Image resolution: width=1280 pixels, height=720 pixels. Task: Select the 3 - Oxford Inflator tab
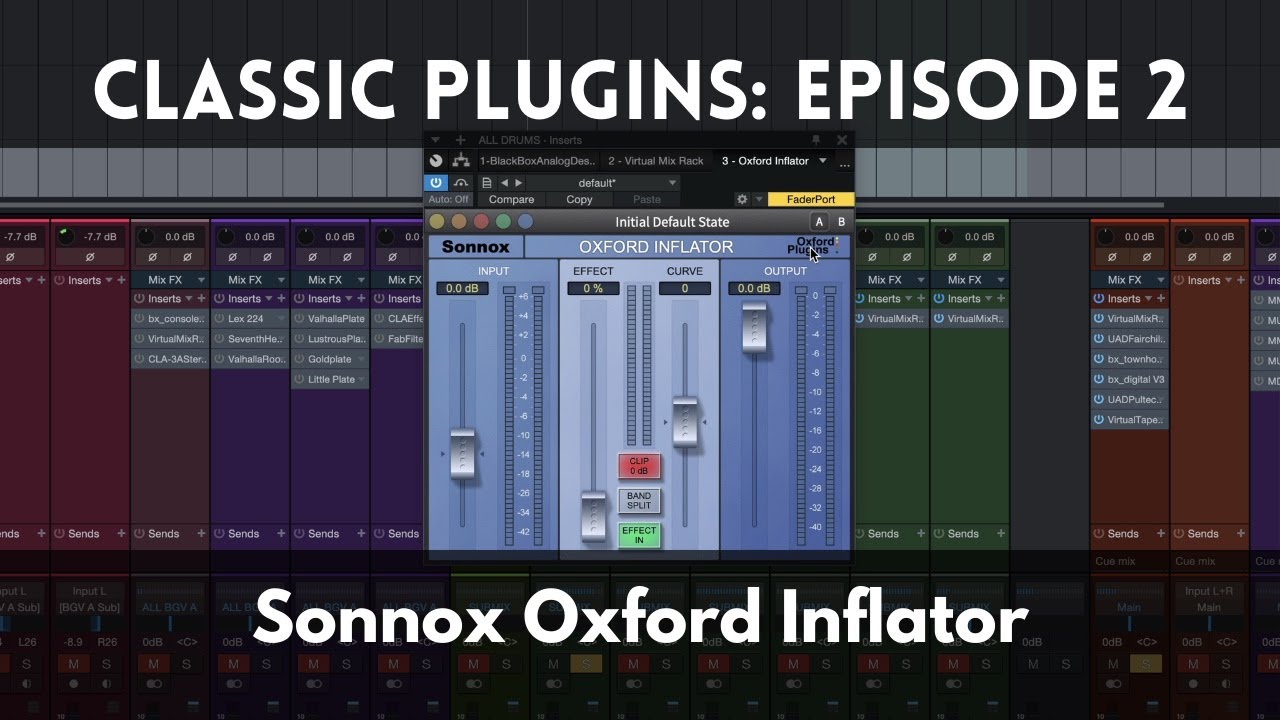tap(765, 161)
